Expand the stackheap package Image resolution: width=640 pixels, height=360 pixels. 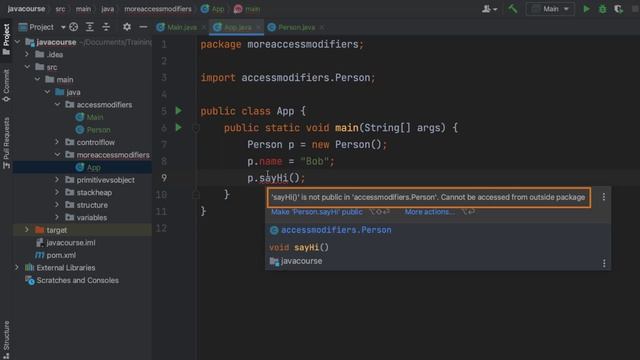(x=57, y=192)
